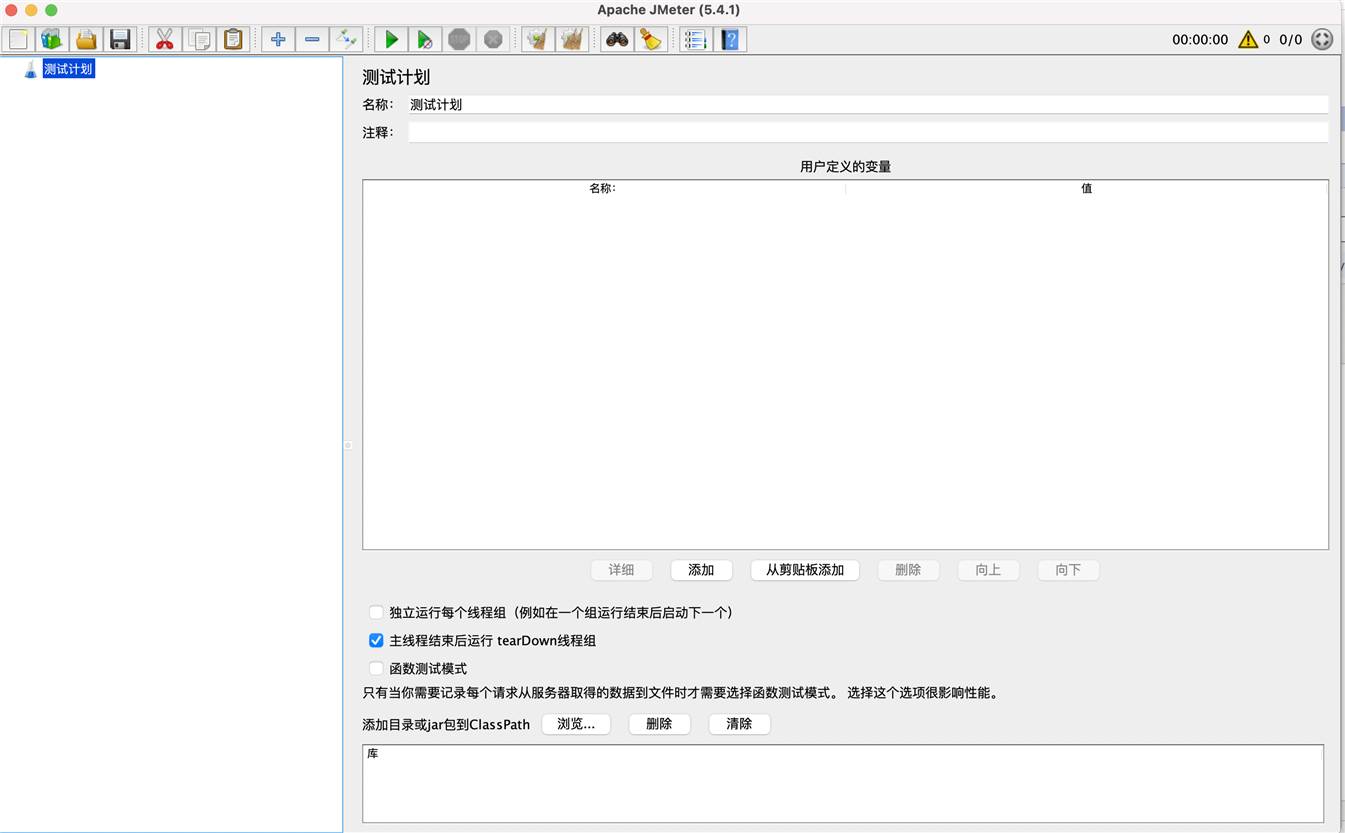Click the 名称: column header

[x=604, y=188]
